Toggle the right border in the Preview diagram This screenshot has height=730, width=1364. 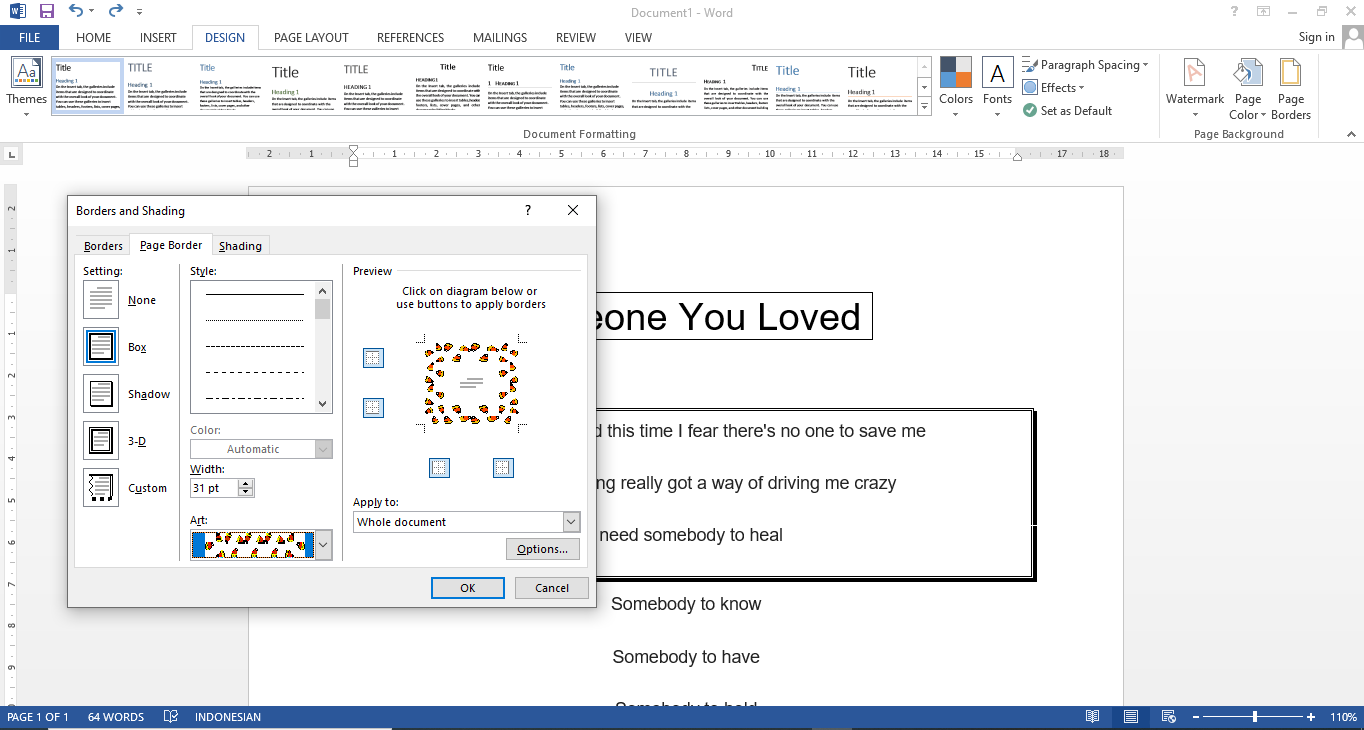[x=503, y=467]
